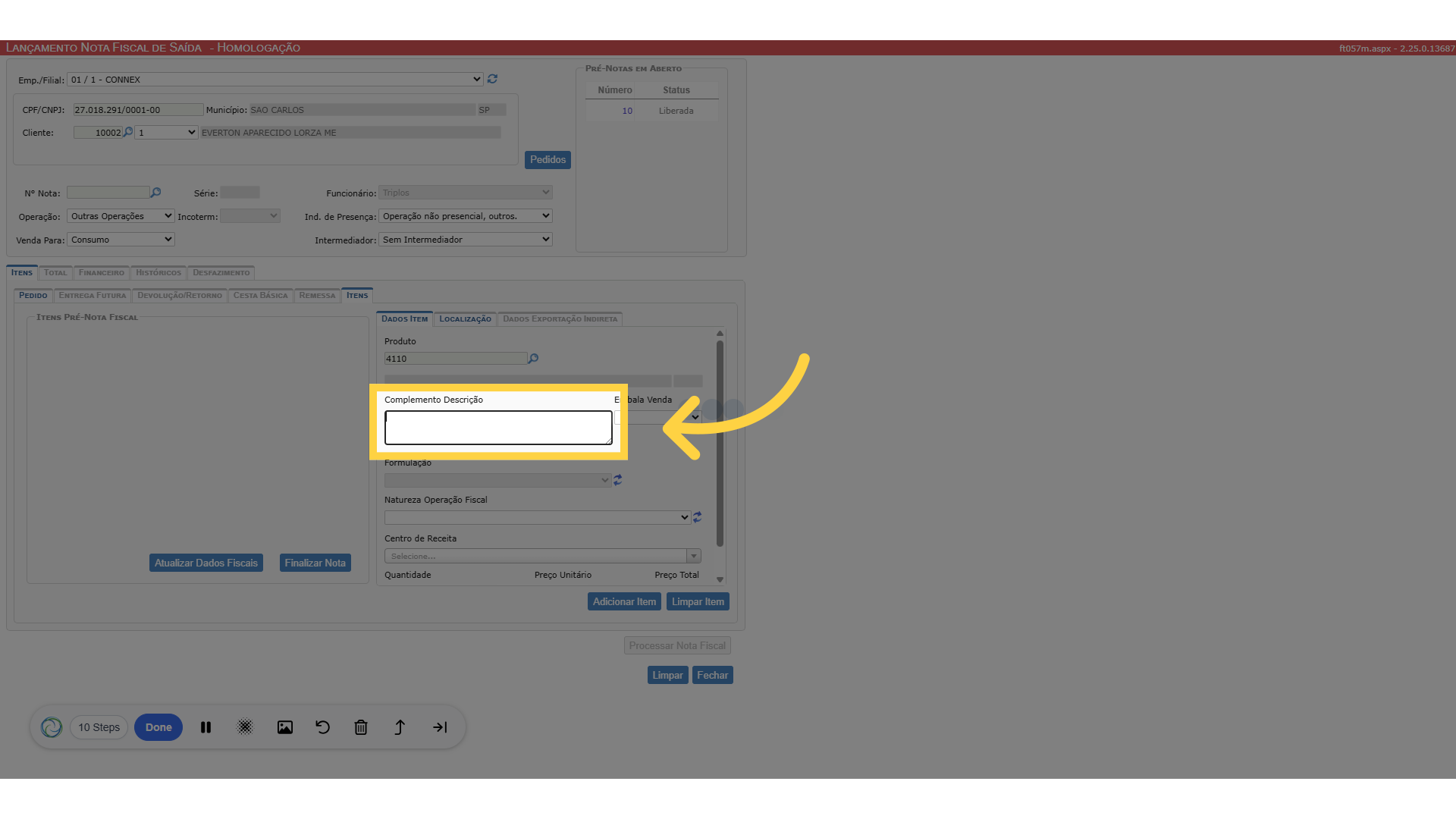Click the Produto field containing 4110

pyautogui.click(x=456, y=359)
